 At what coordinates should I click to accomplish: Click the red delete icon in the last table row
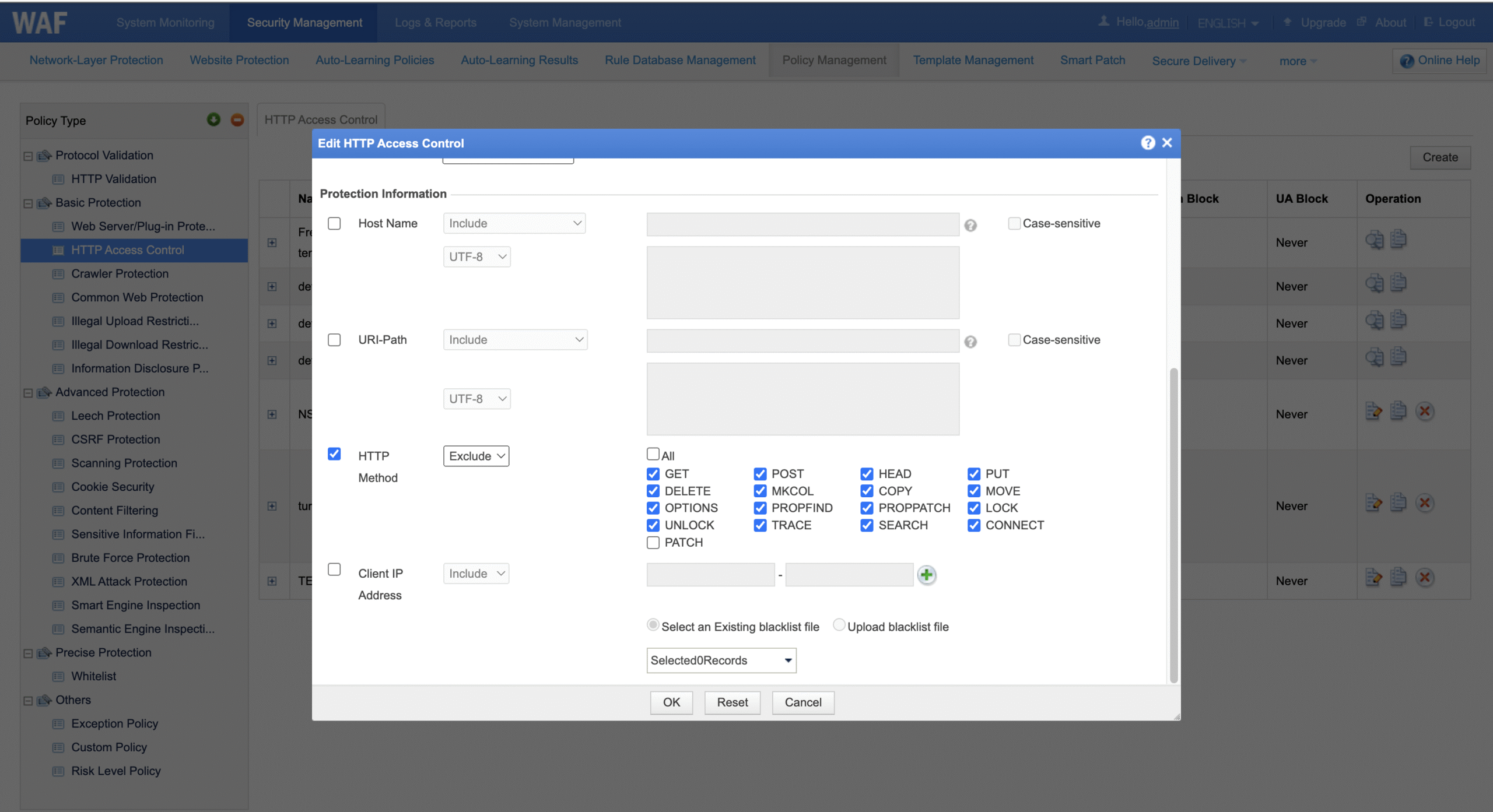(x=1425, y=578)
